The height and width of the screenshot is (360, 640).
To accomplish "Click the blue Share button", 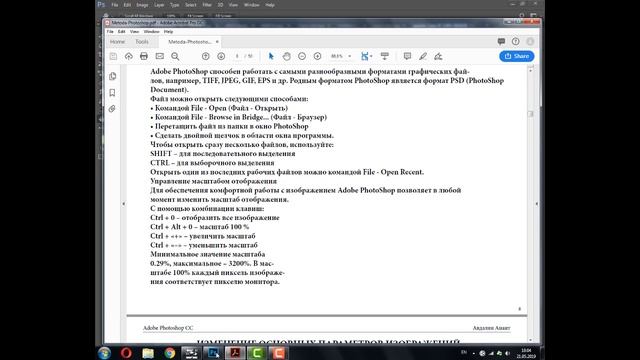I will point(516,56).
